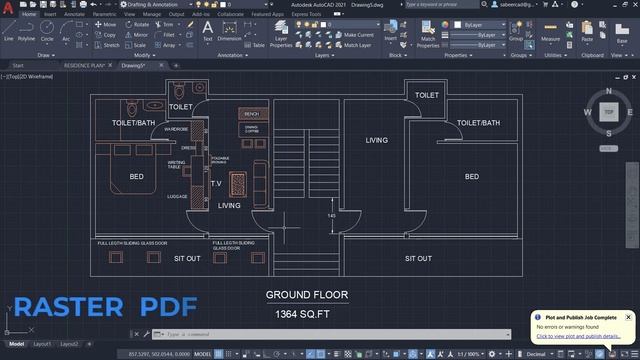Screen dimensions: 640x360
Task: Select the Line tool
Action: point(9,31)
